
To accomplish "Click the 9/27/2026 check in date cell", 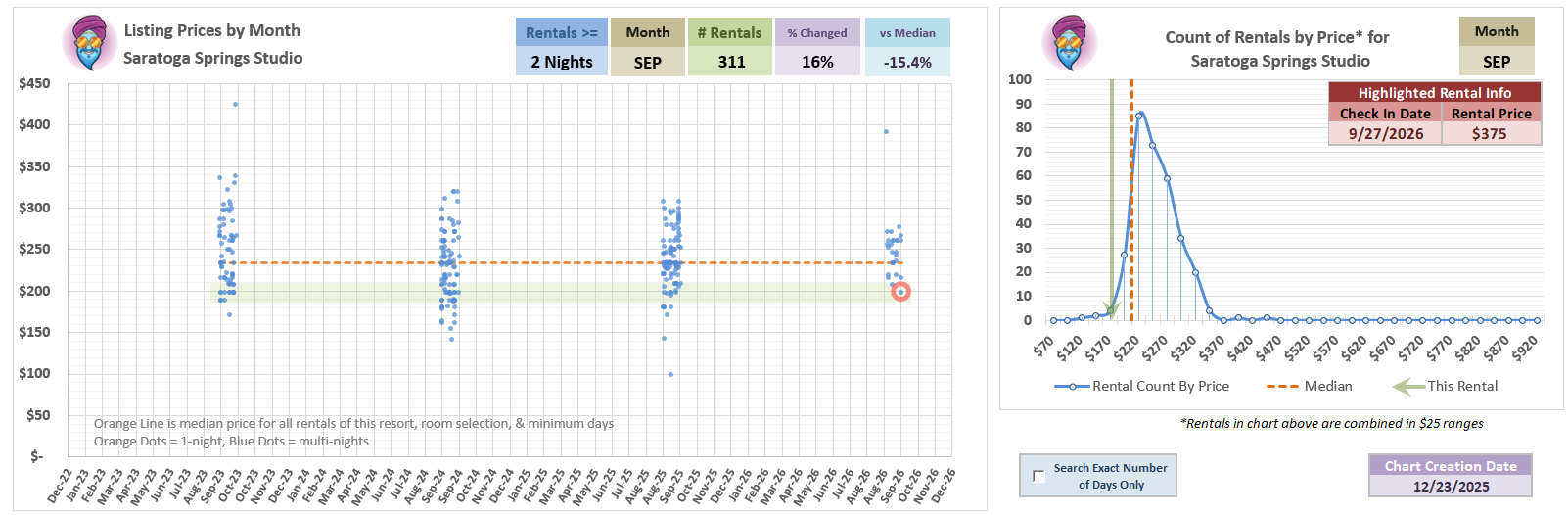I will coord(1385,134).
